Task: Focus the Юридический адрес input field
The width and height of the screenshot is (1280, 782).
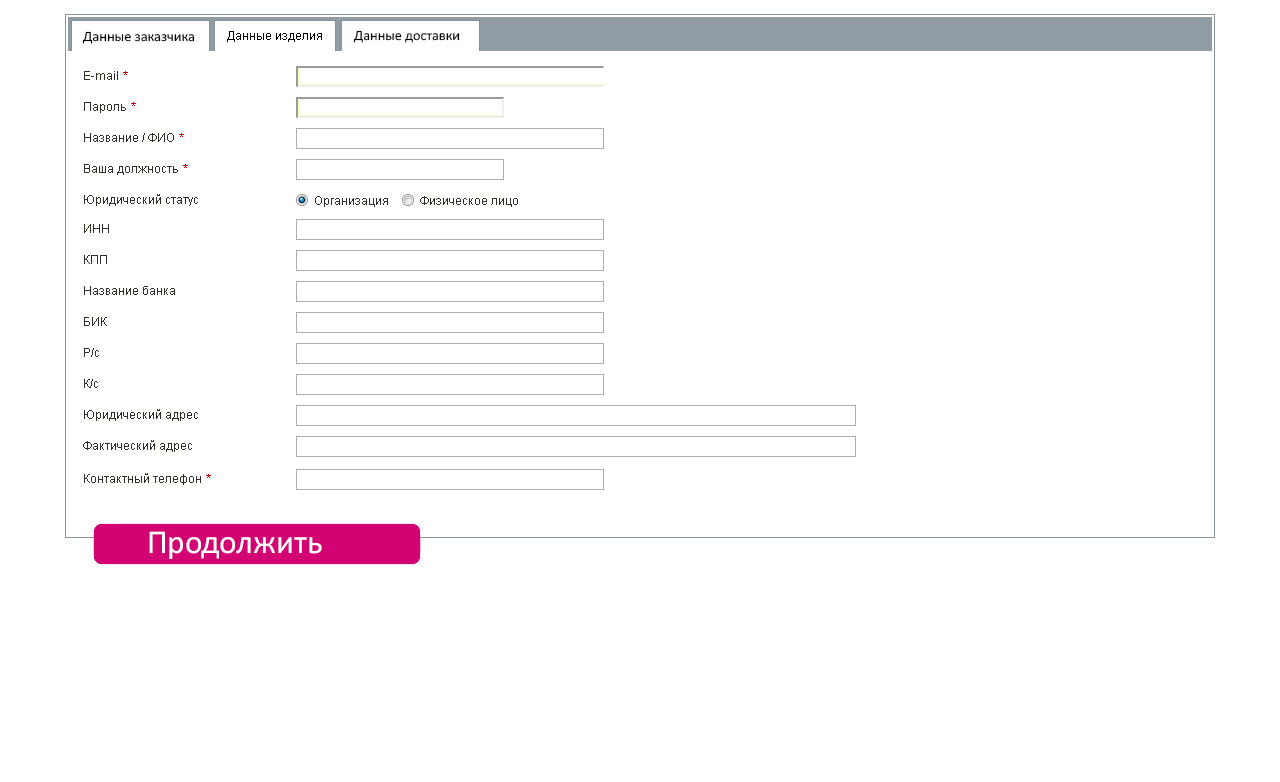Action: pos(576,416)
